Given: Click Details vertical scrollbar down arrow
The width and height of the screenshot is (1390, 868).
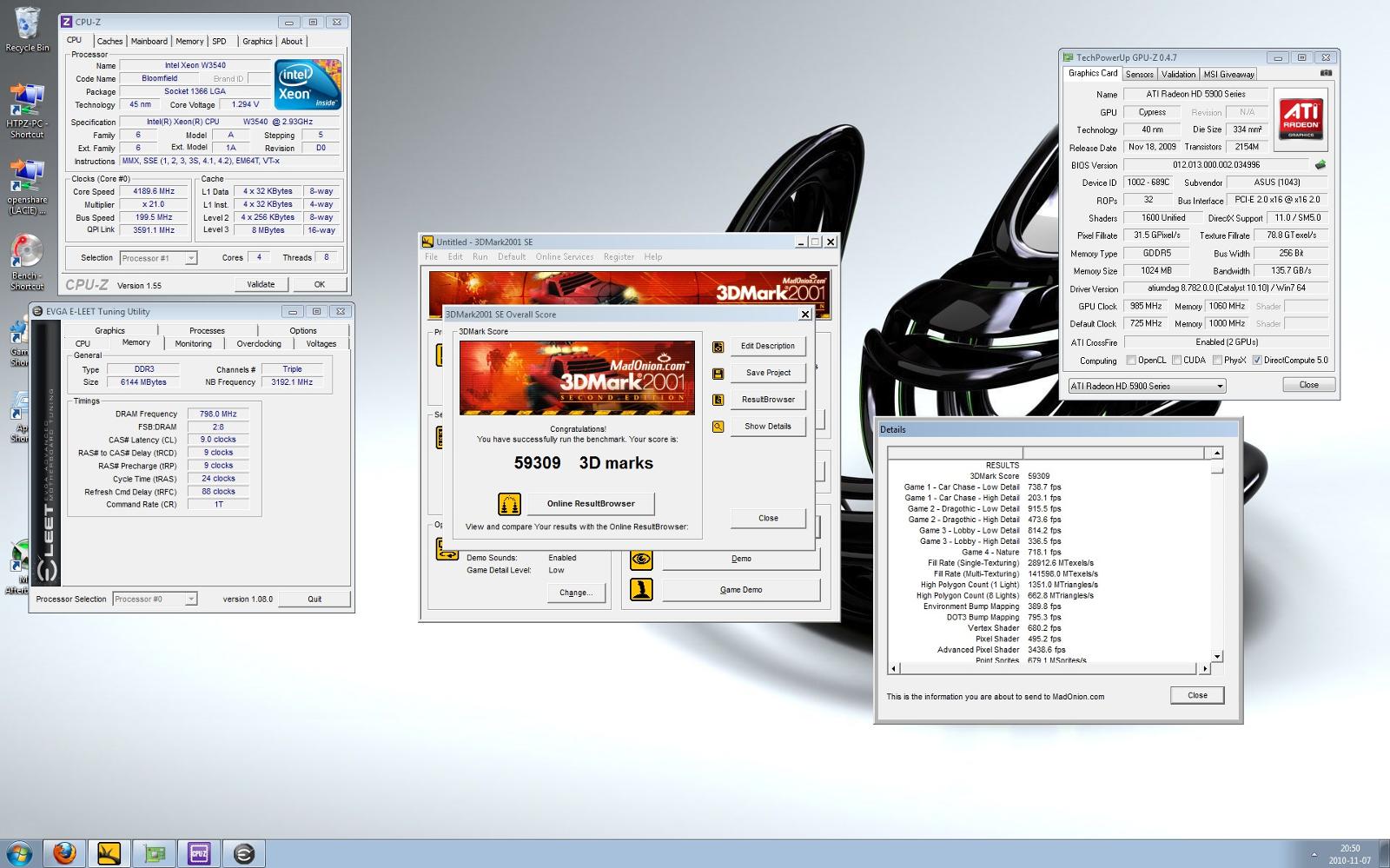Looking at the screenshot, I should [1217, 657].
